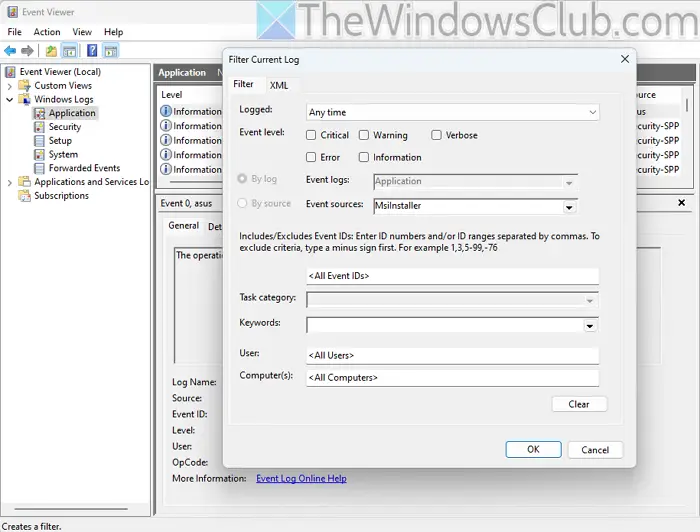The height and width of the screenshot is (532, 700).
Task: Select the General tab in event details
Action: [183, 226]
